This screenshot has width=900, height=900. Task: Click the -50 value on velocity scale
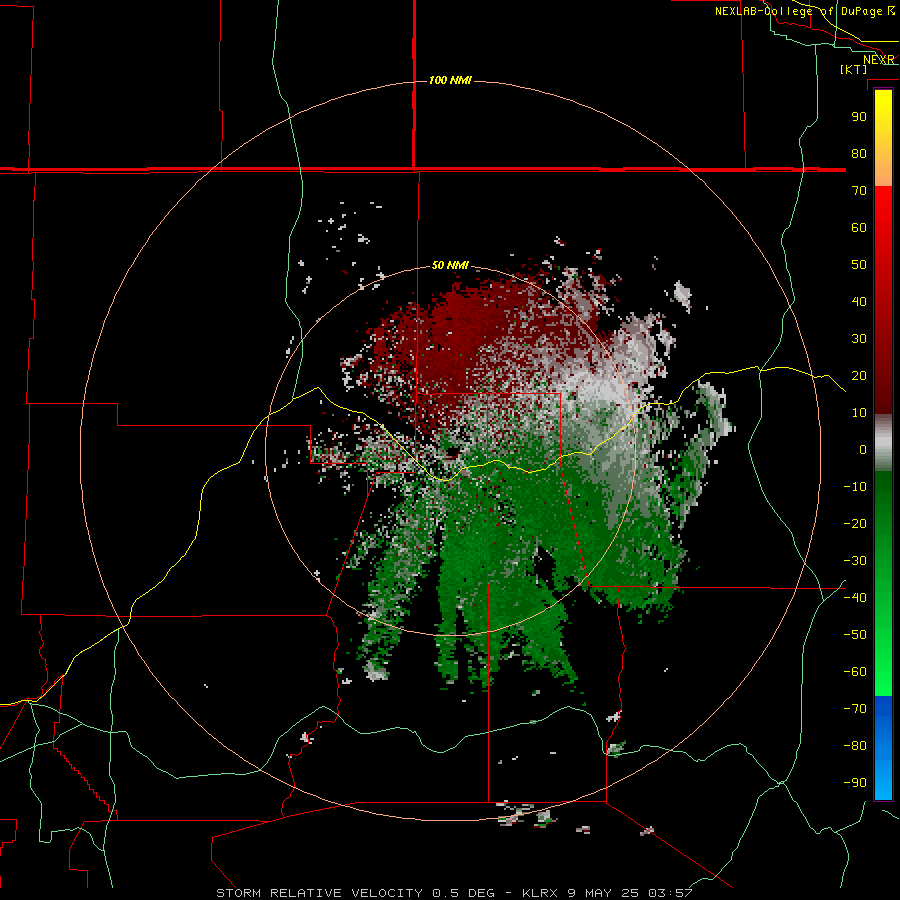(x=855, y=635)
